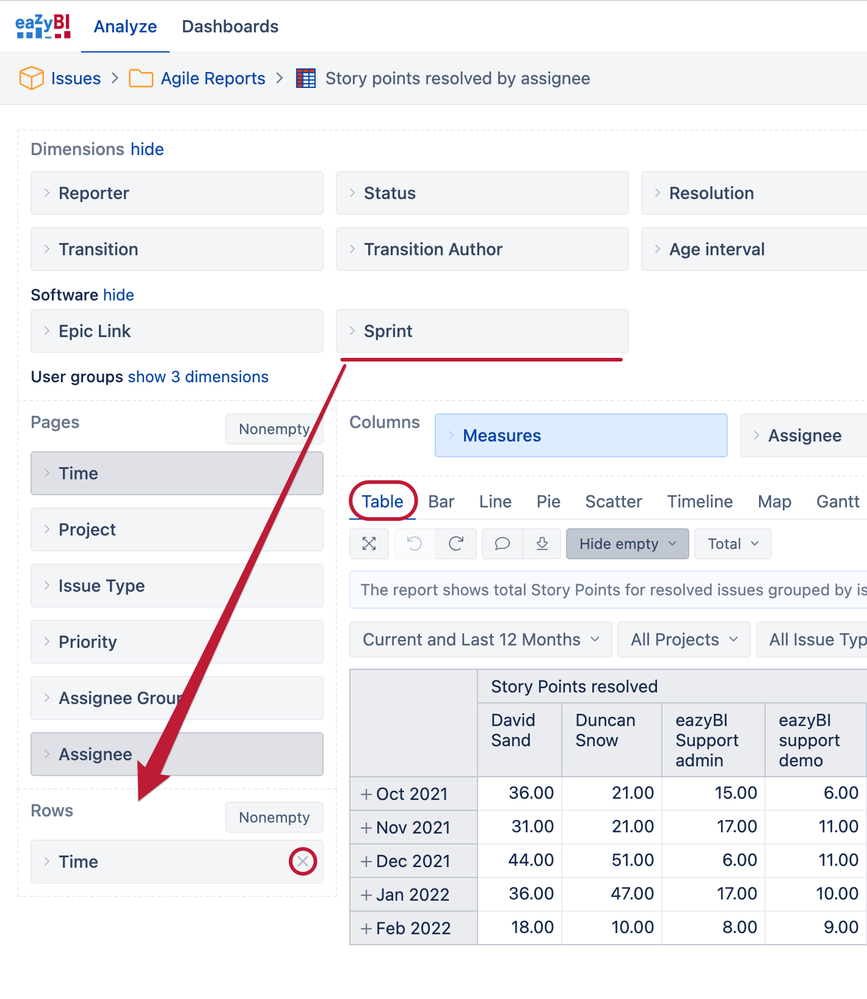Maximize the report with fullscreen icon
Screen dimensions: 867x999
click(x=369, y=543)
